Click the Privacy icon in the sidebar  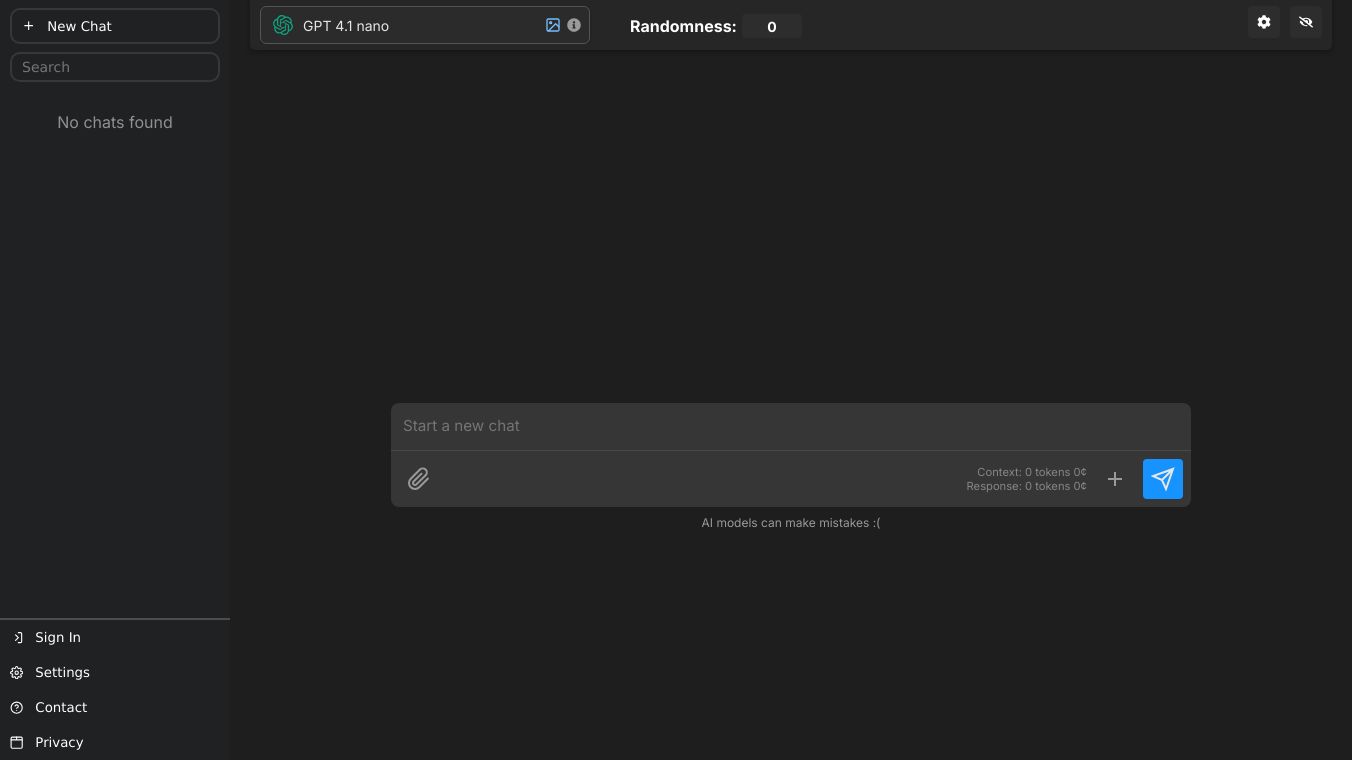pyautogui.click(x=17, y=742)
